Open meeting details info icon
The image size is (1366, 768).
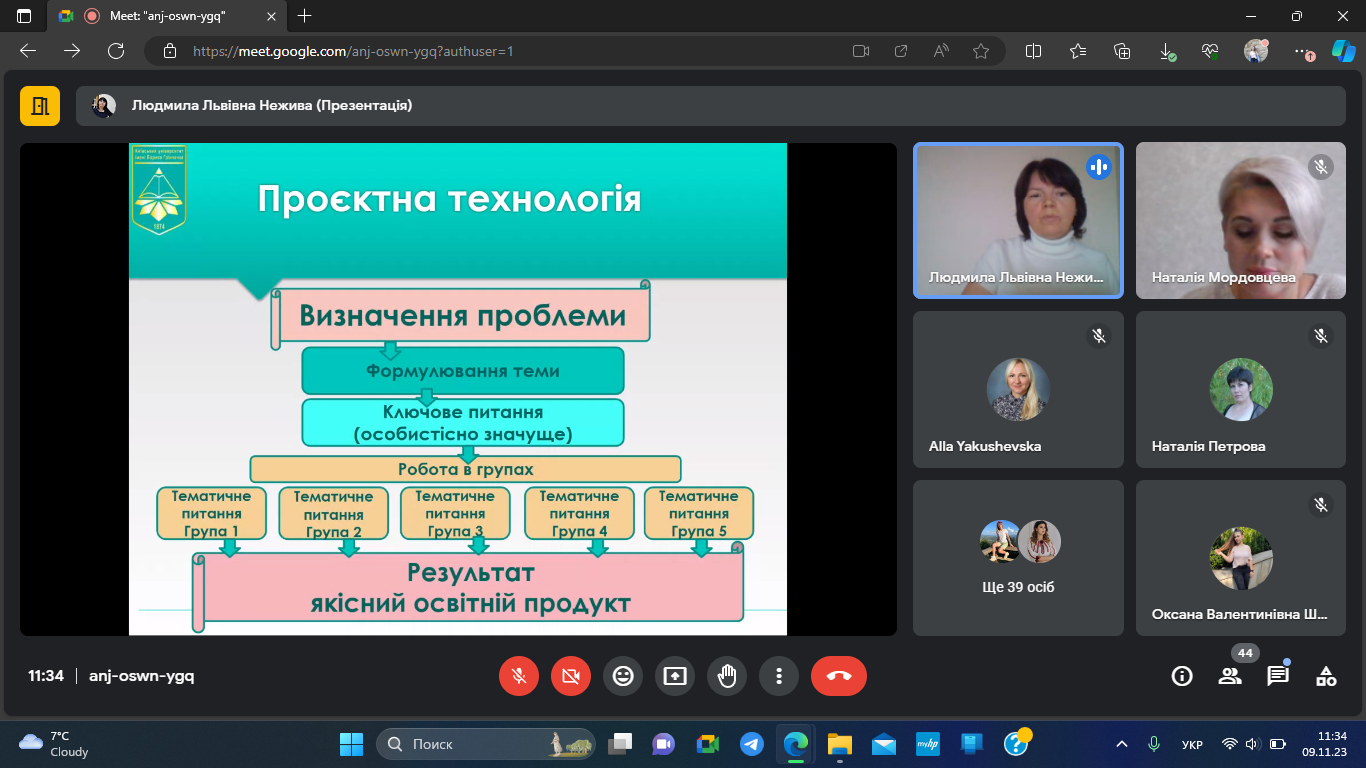click(x=1182, y=676)
